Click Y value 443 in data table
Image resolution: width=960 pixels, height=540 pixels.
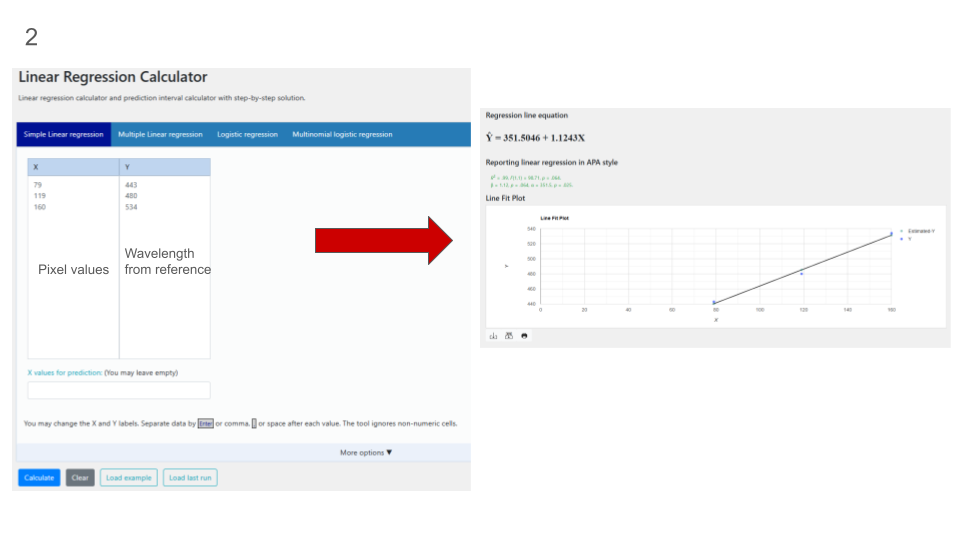click(131, 185)
